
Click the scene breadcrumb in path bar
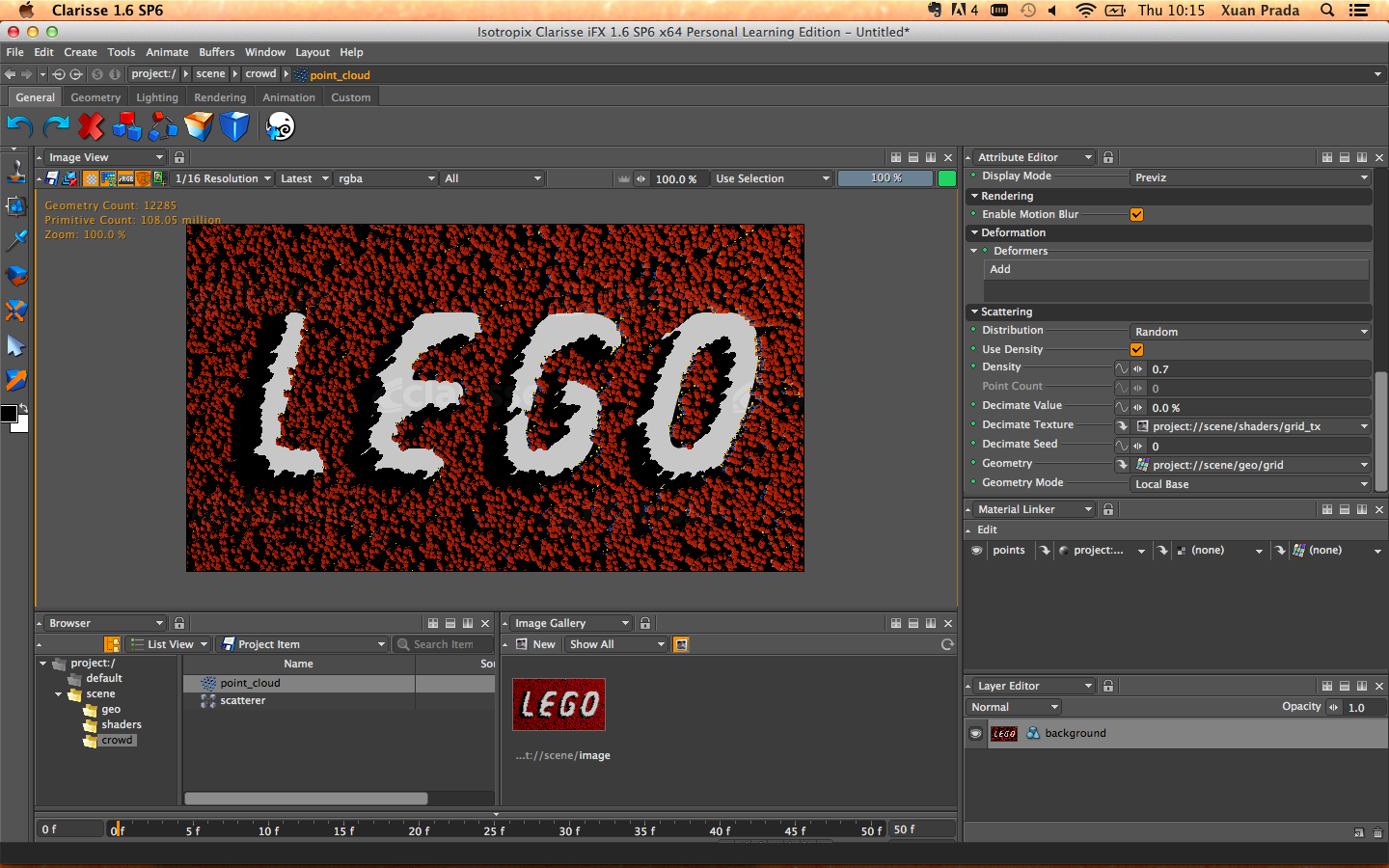[210, 73]
